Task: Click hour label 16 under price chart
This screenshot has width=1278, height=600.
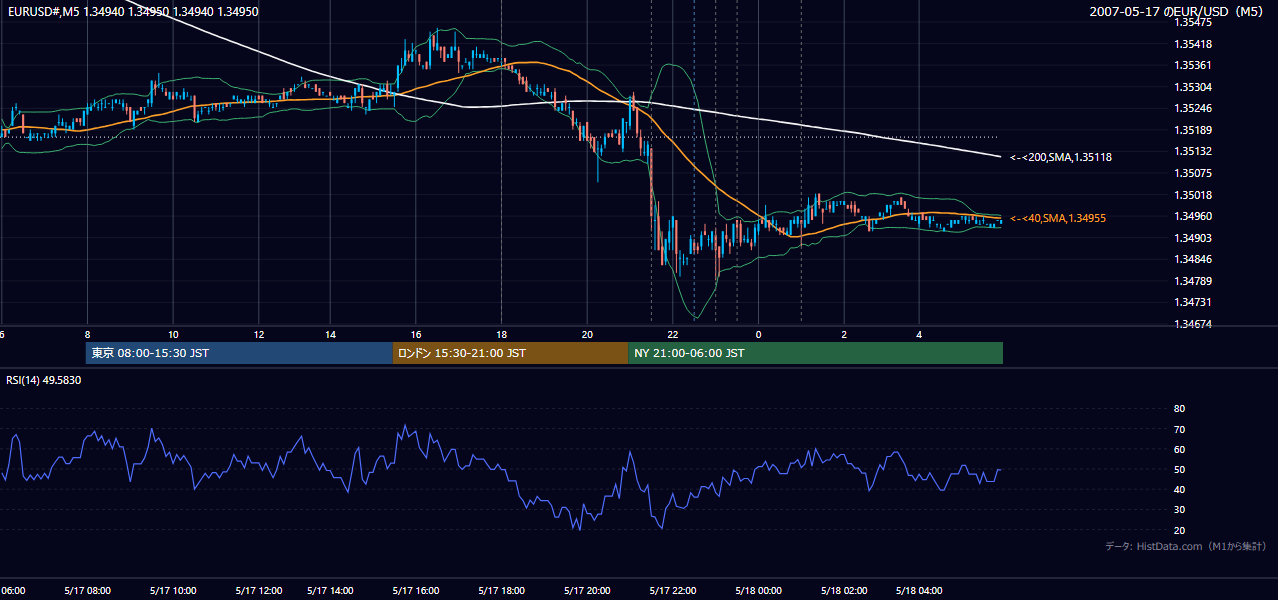Action: (x=416, y=334)
